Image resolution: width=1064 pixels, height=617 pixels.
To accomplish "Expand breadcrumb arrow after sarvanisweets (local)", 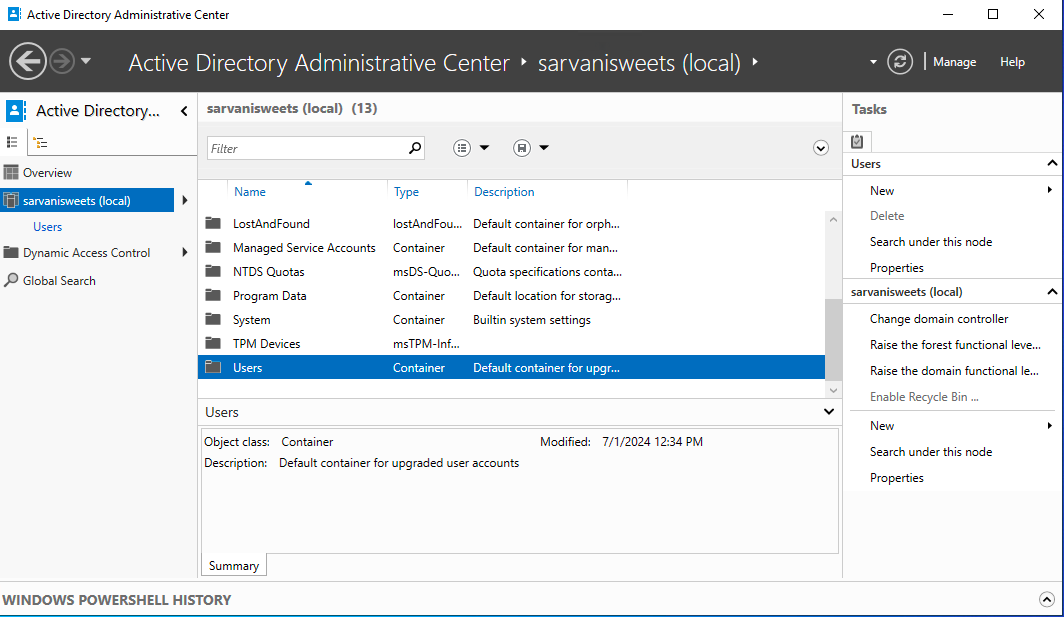I will pyautogui.click(x=755, y=62).
